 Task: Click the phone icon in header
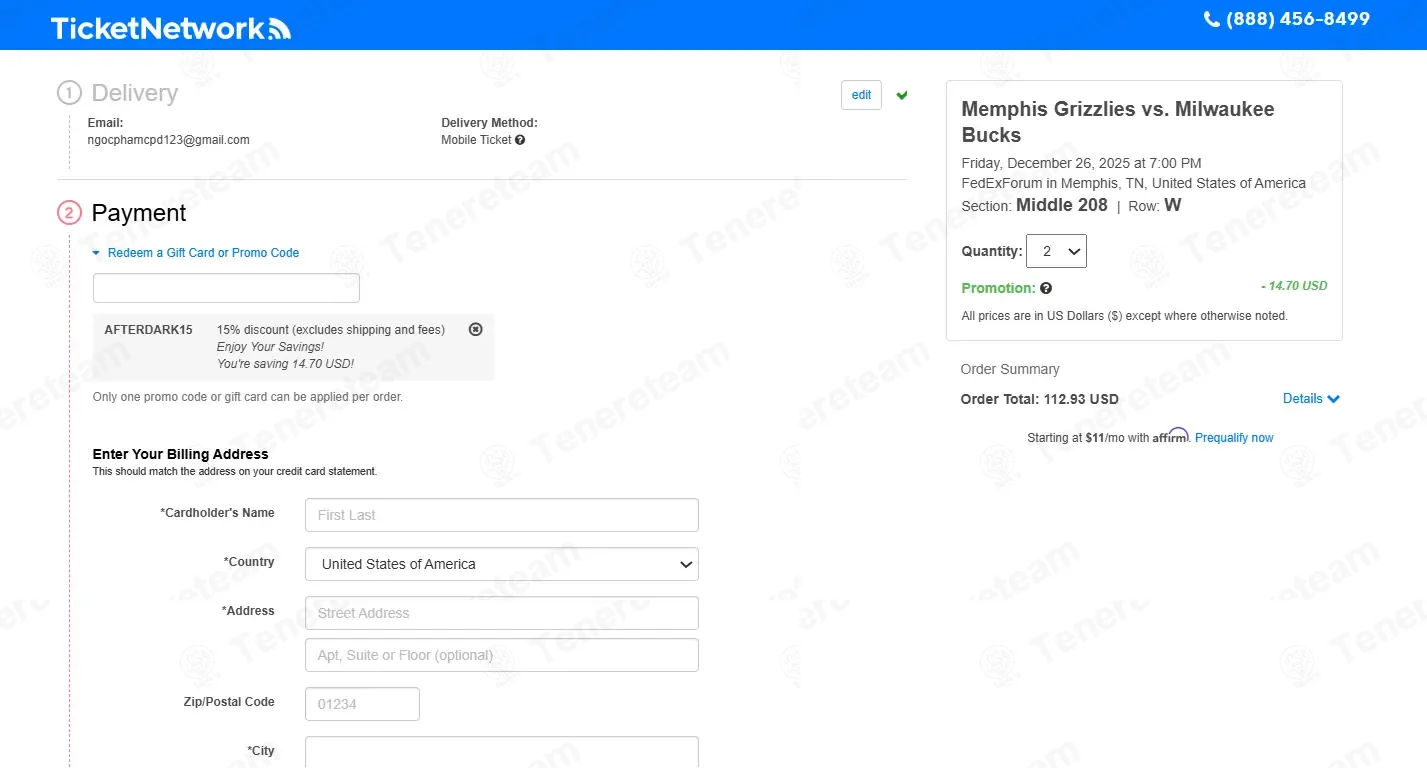1211,19
